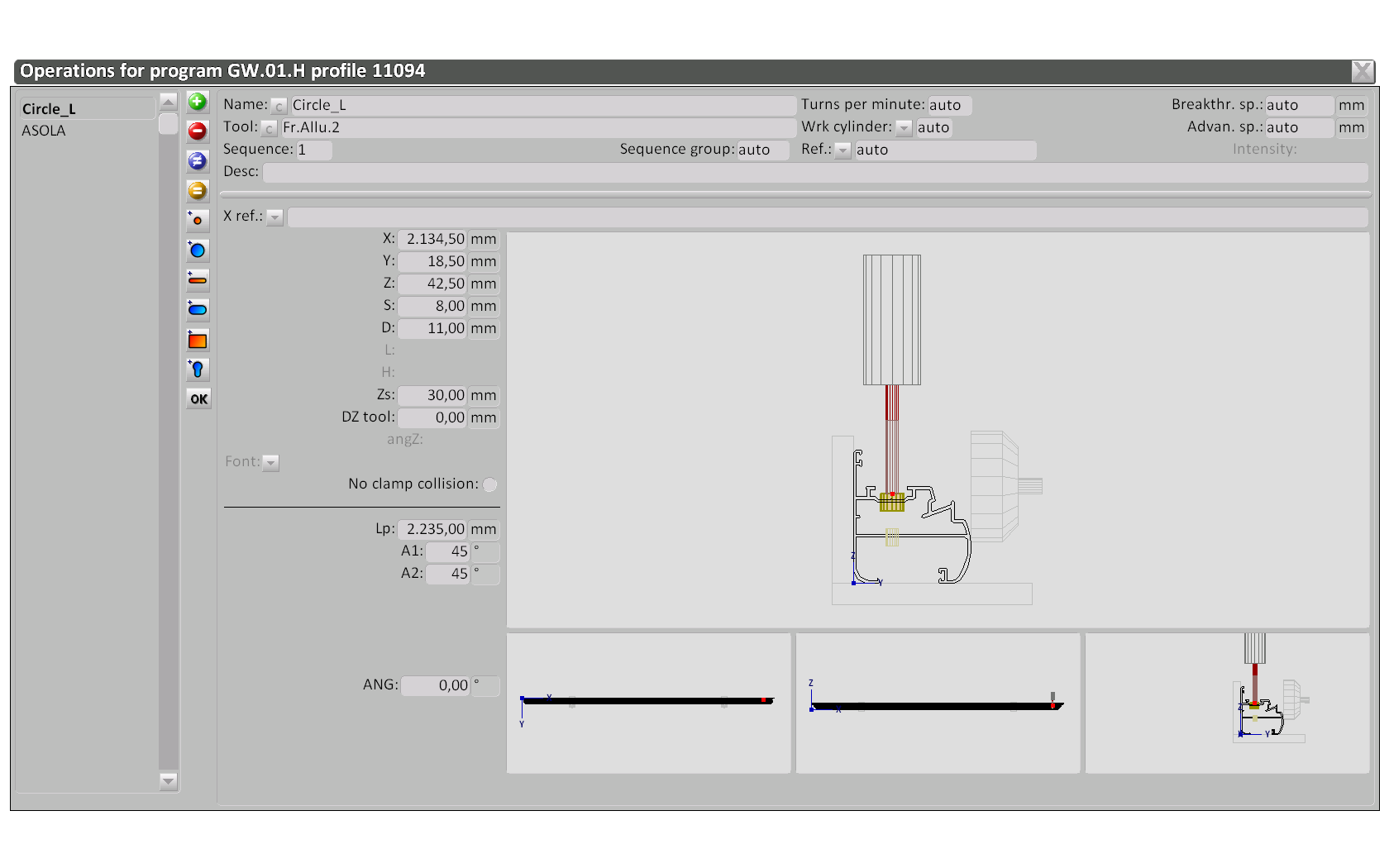The image size is (1389, 868).
Task: Add an orange slot operation
Action: [x=198, y=279]
